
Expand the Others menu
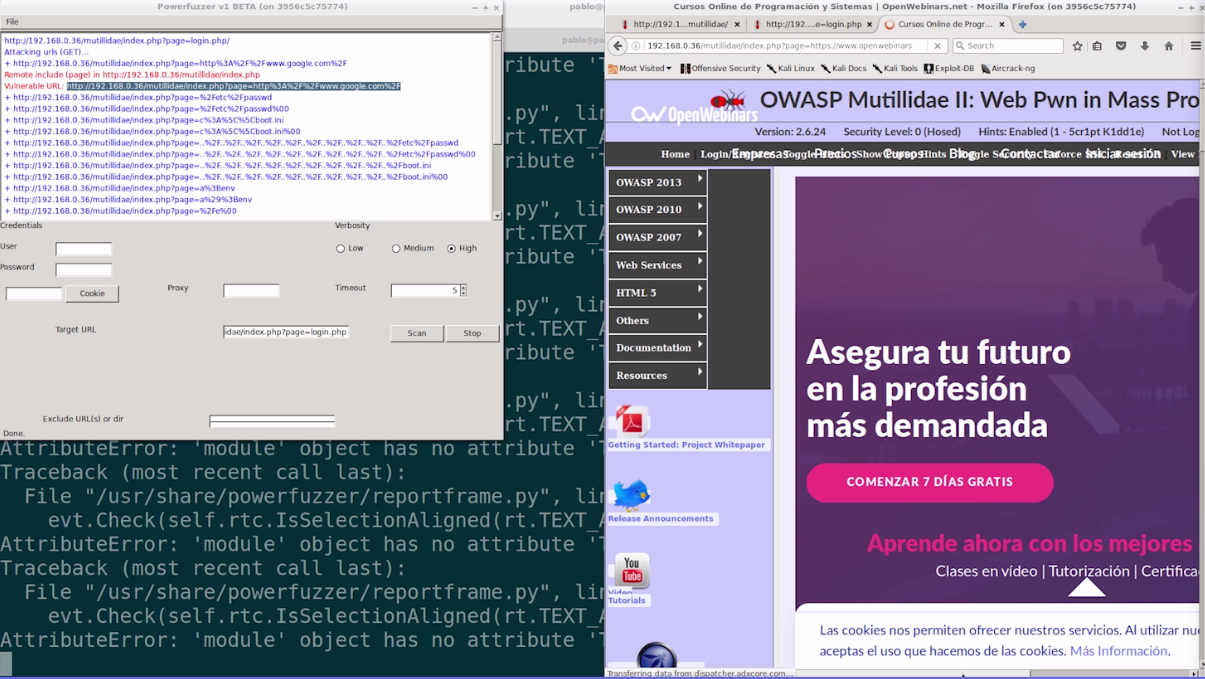pyautogui.click(x=657, y=320)
